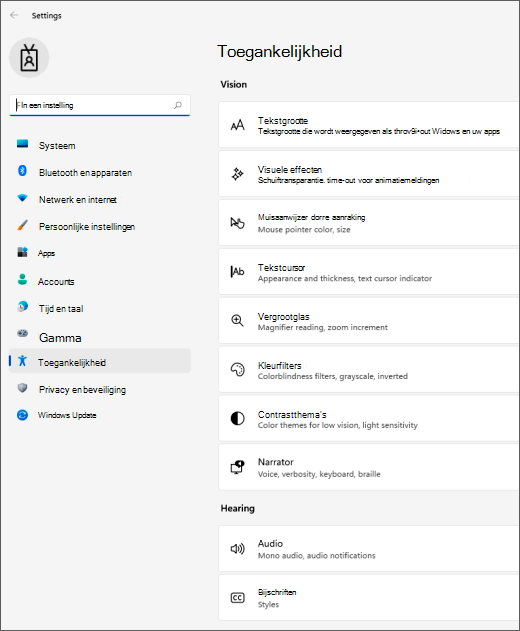
Task: Open Visuele effecten settings
Action: click(x=369, y=174)
